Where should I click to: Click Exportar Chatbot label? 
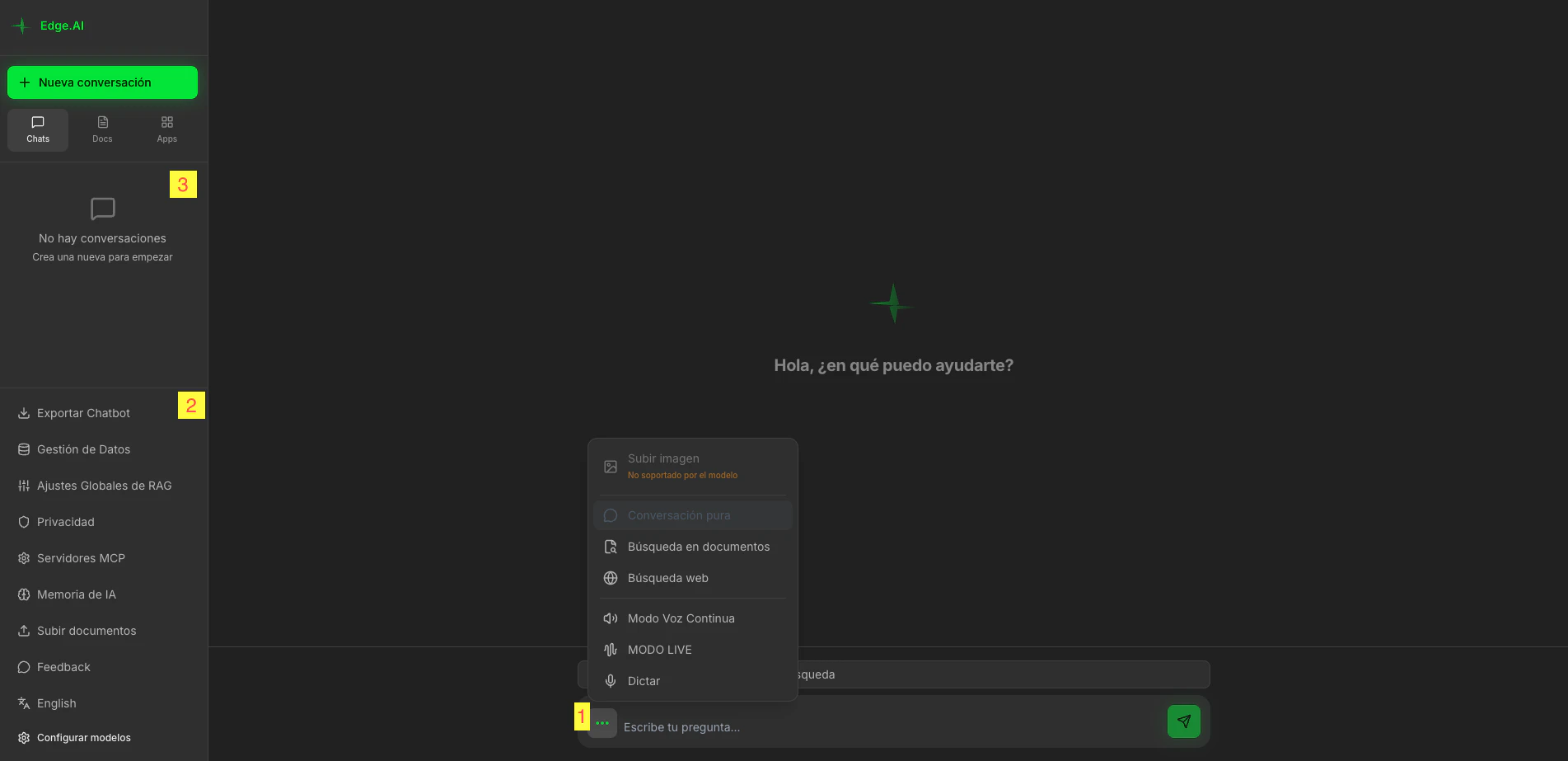[83, 413]
